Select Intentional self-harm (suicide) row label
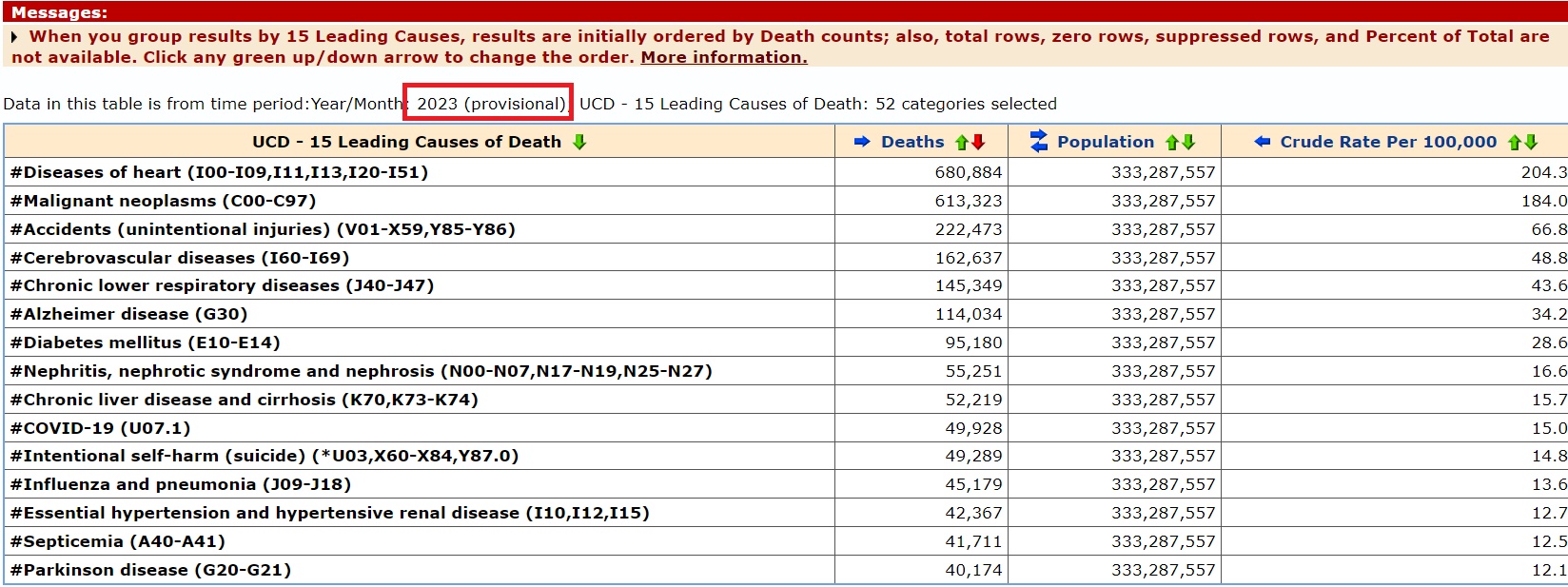Image resolution: width=1568 pixels, height=587 pixels. tap(265, 456)
